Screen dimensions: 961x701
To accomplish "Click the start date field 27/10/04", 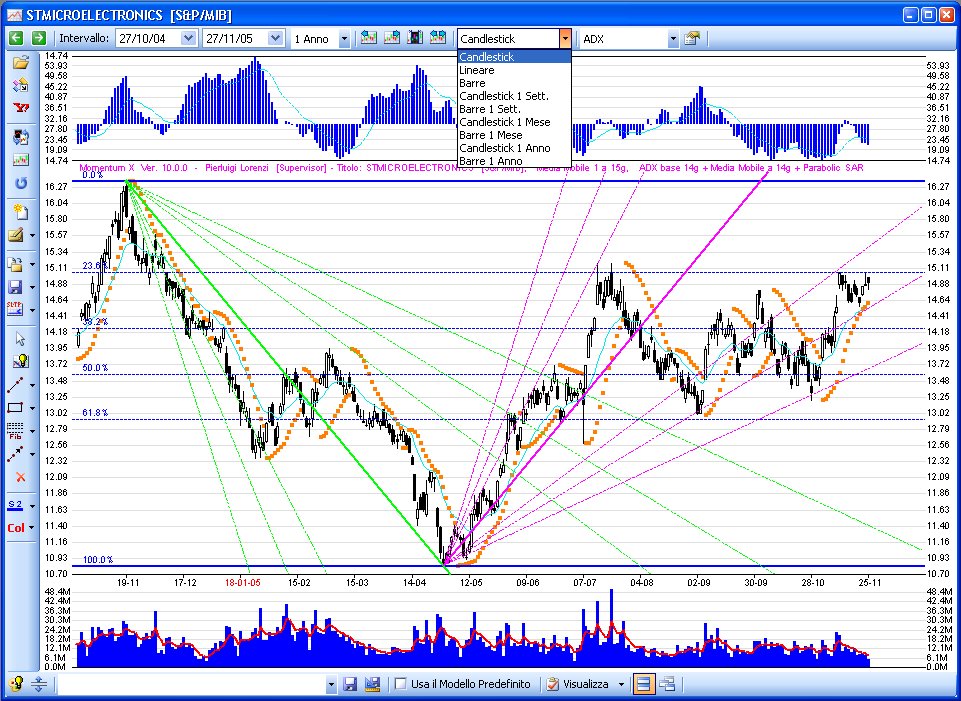I will 148,39.
